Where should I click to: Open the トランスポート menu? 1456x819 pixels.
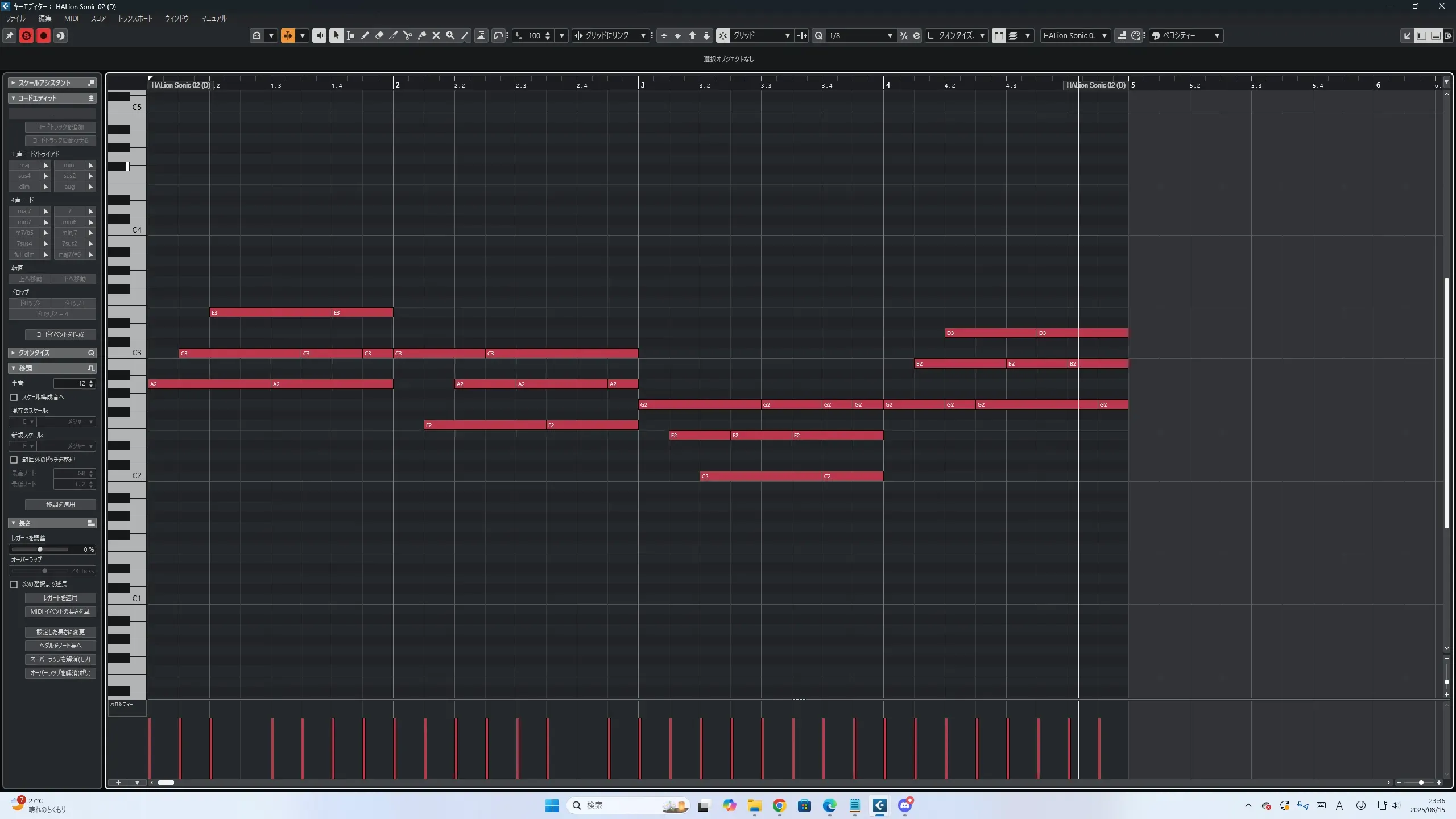tap(135, 18)
